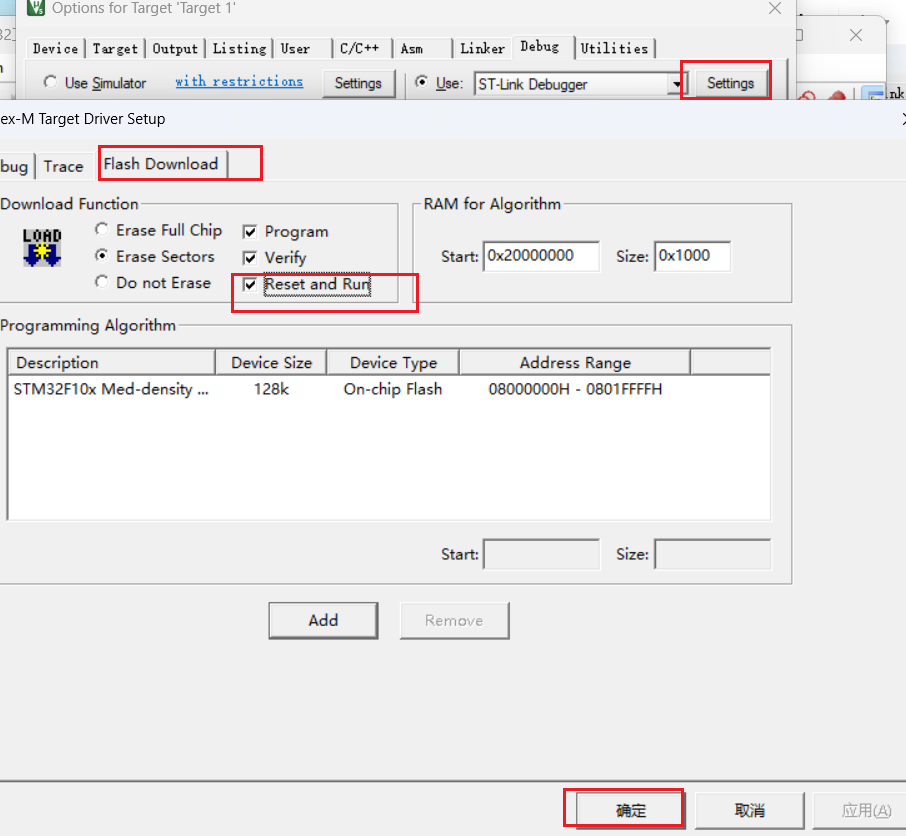Click the Add algorithm button

[323, 621]
